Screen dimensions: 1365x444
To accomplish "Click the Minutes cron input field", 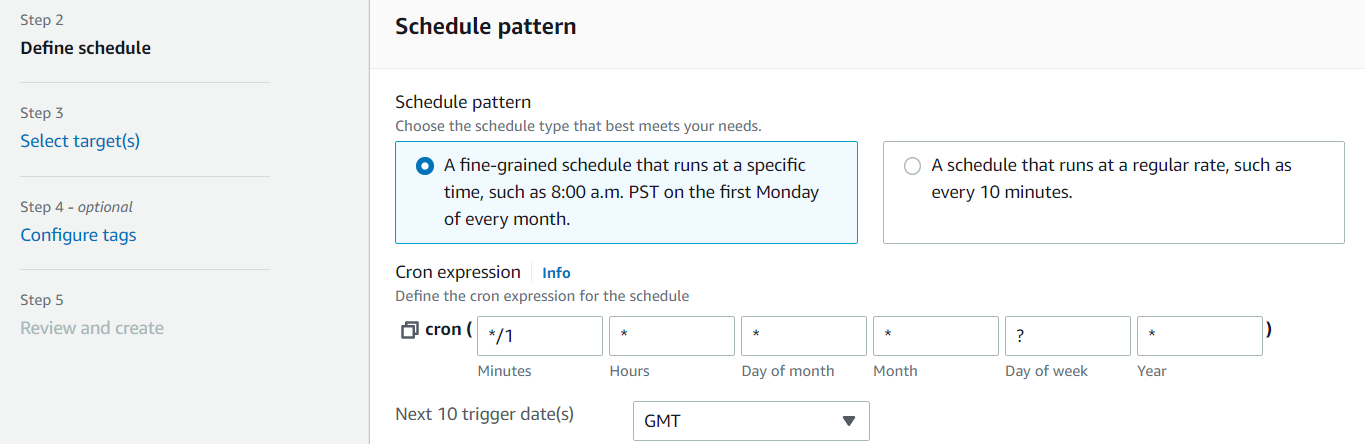I will [x=540, y=336].
